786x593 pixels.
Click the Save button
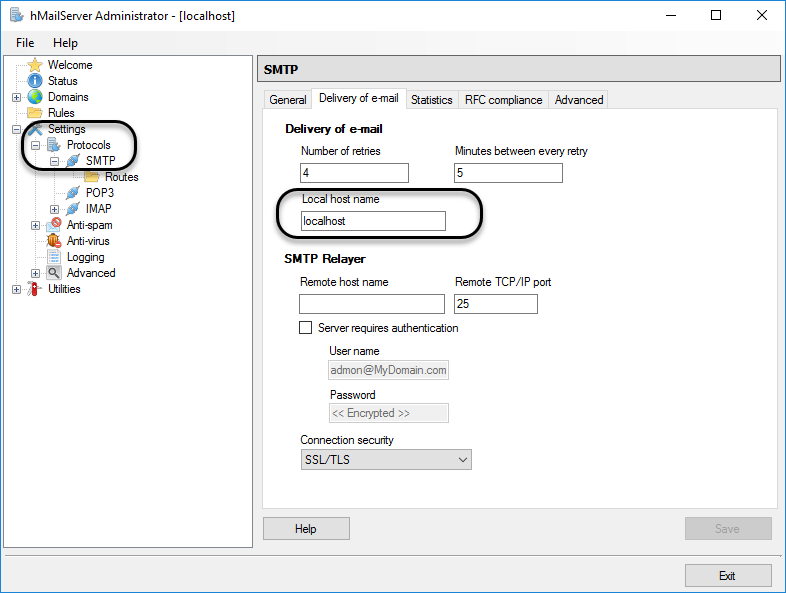(x=728, y=529)
